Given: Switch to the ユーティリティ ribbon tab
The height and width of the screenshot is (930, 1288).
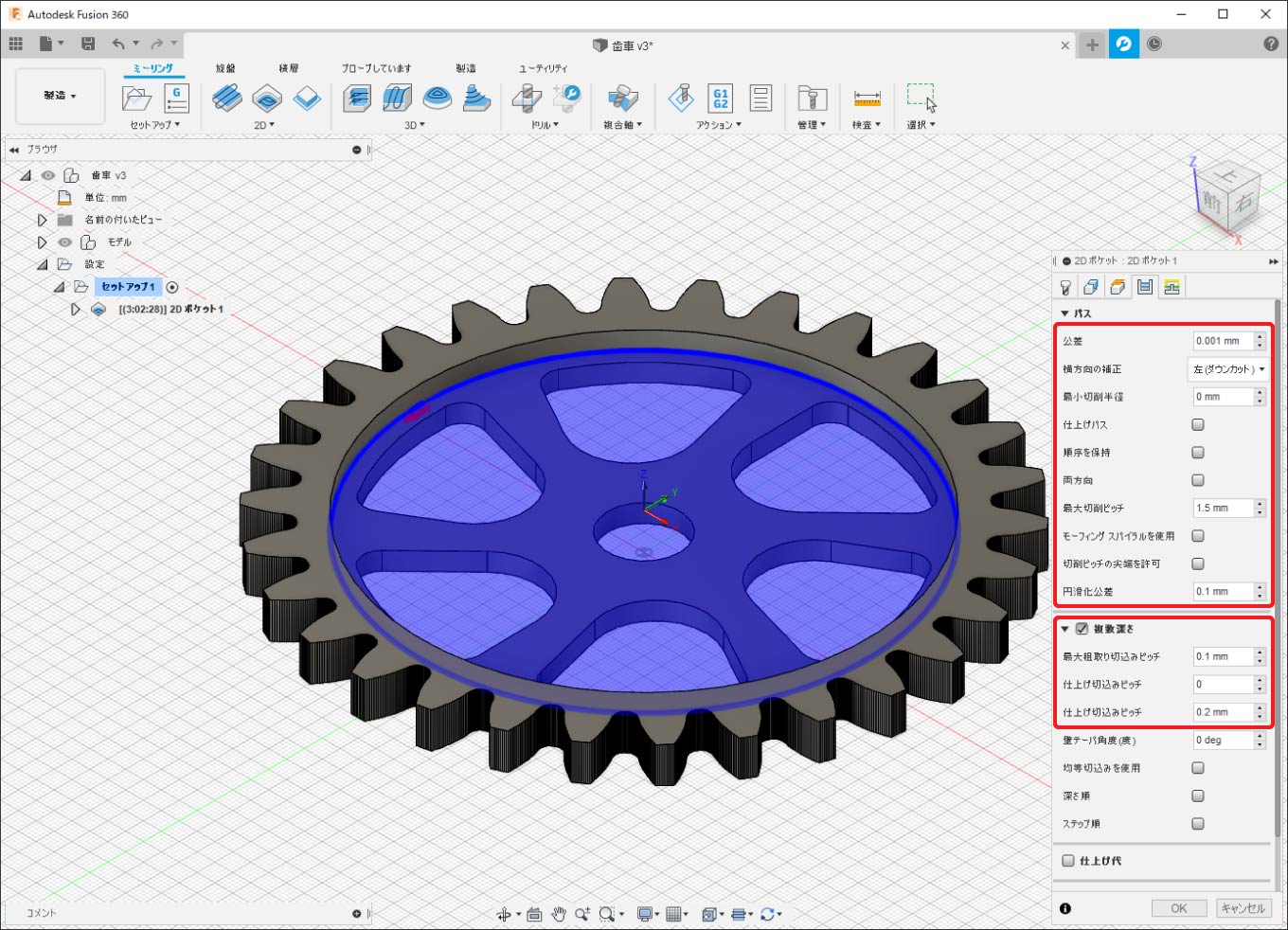Looking at the screenshot, I should (x=543, y=68).
